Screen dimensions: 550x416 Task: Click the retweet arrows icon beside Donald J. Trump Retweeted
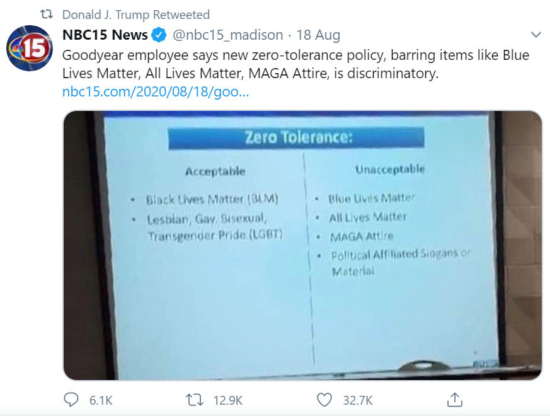click(46, 14)
